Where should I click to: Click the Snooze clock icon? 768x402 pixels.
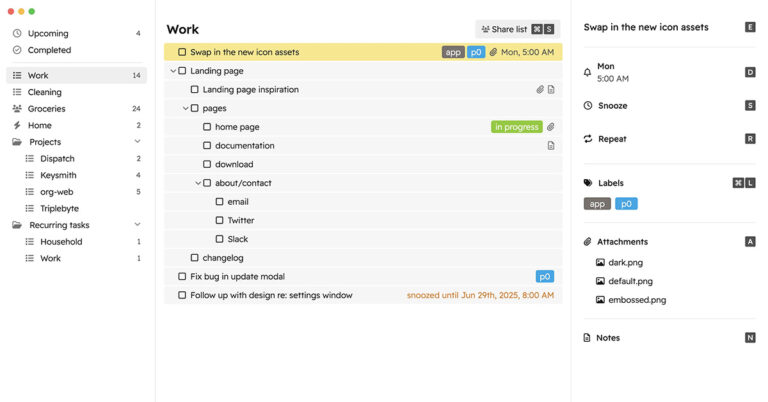pyautogui.click(x=588, y=105)
